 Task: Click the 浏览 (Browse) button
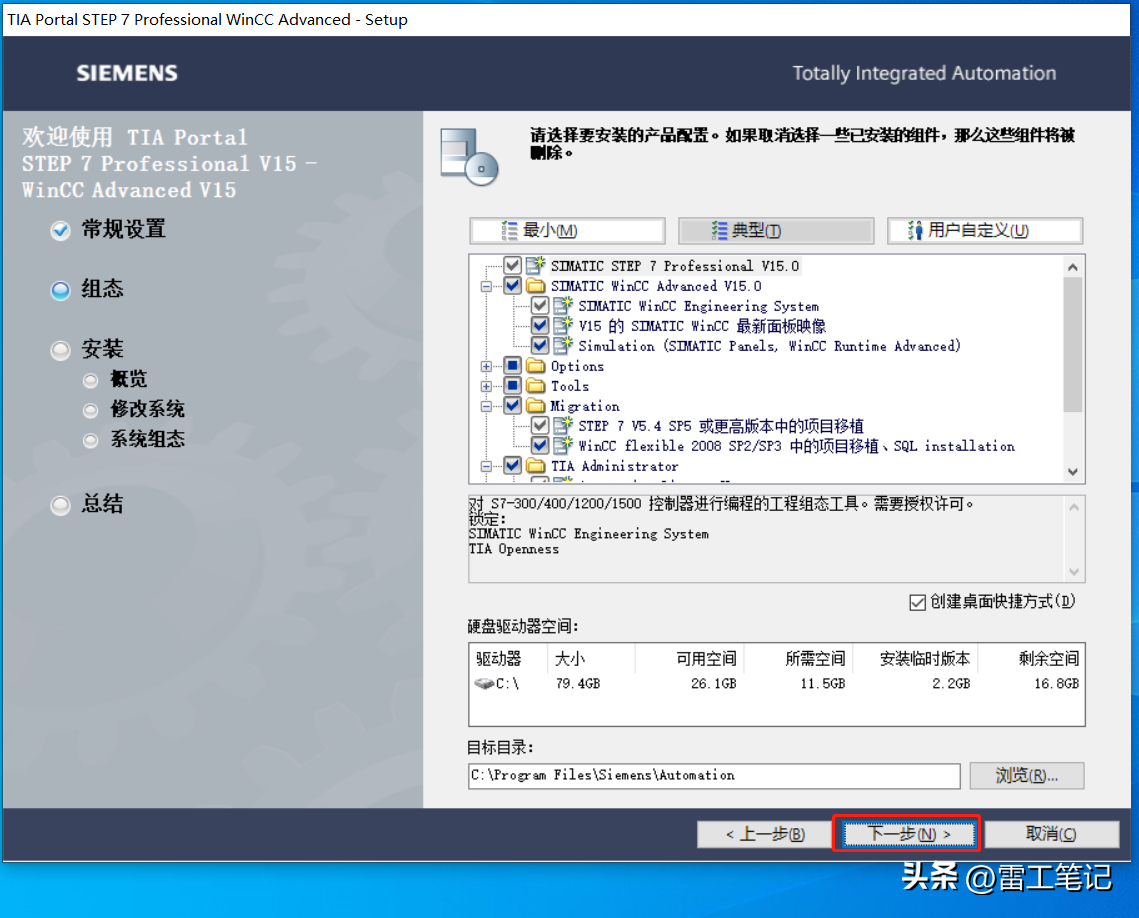[1026, 776]
